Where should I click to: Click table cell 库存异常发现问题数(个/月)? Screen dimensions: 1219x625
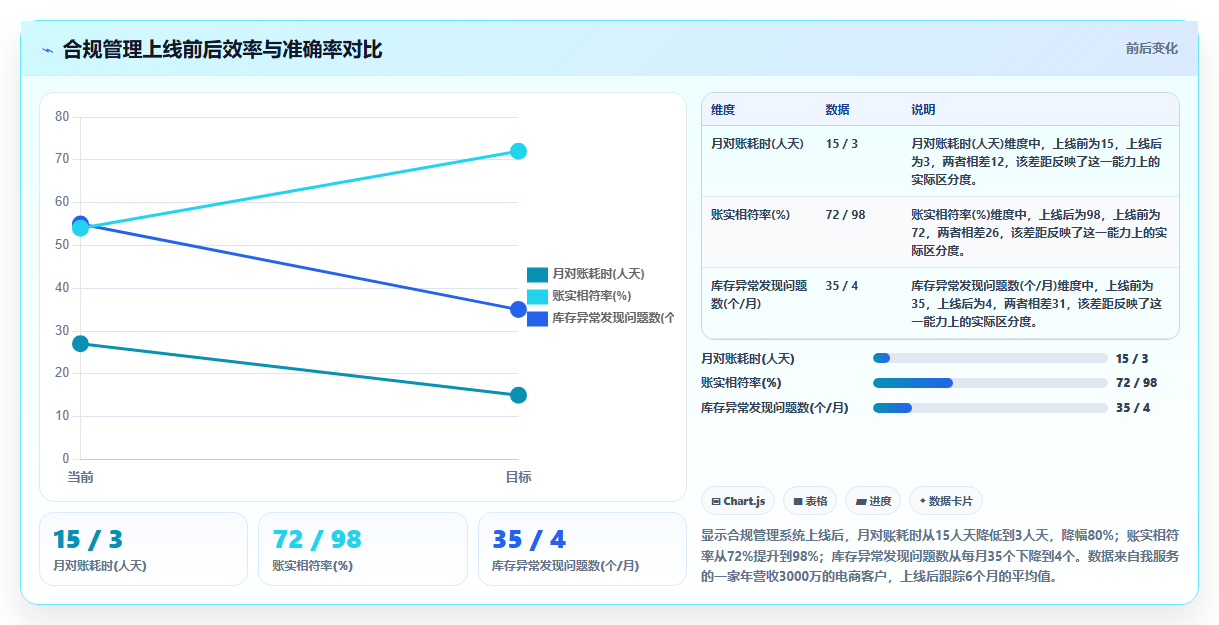click(759, 294)
